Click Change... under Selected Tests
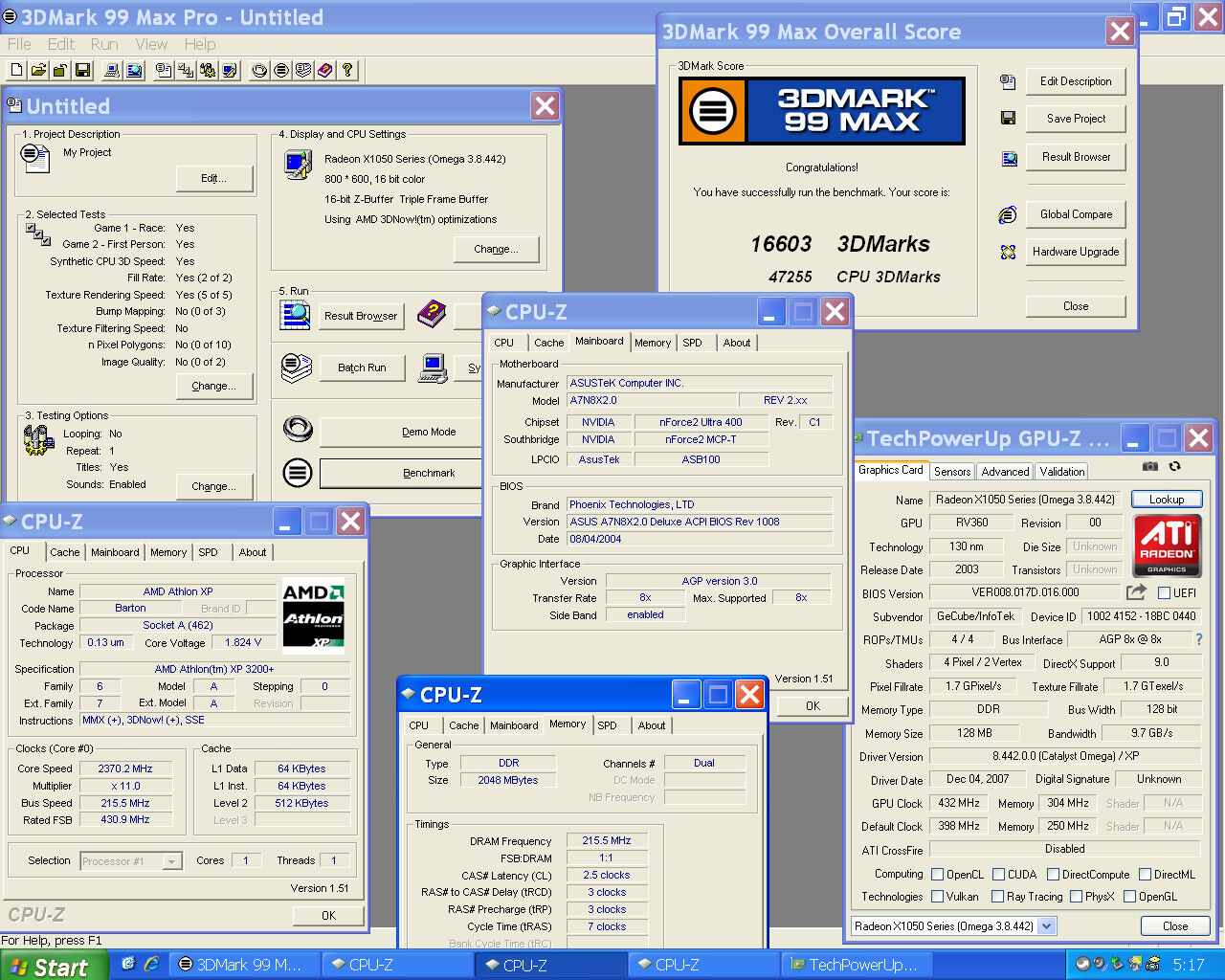 coord(214,386)
